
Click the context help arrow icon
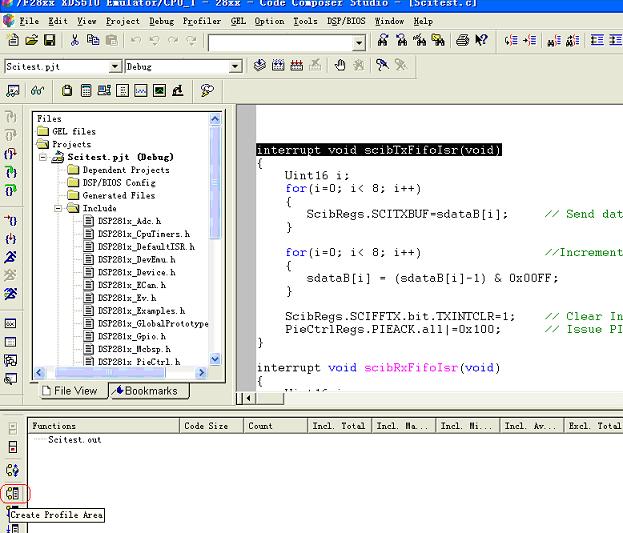(481, 41)
